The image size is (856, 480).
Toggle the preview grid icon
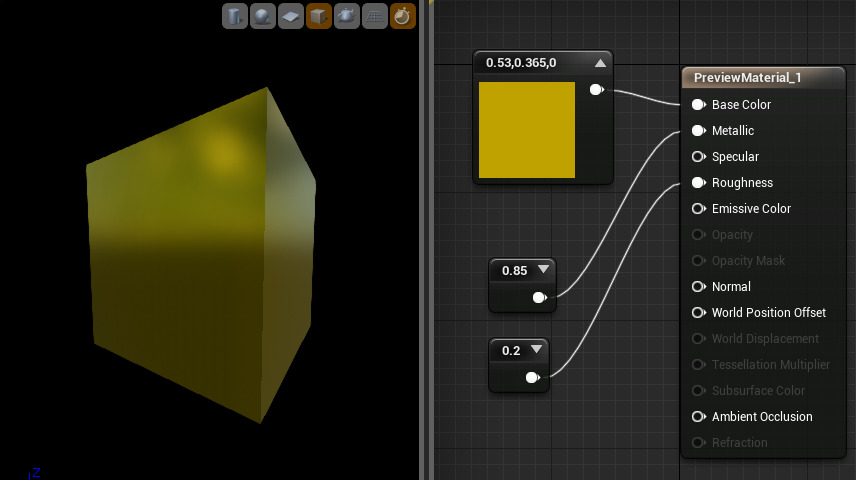tap(374, 16)
